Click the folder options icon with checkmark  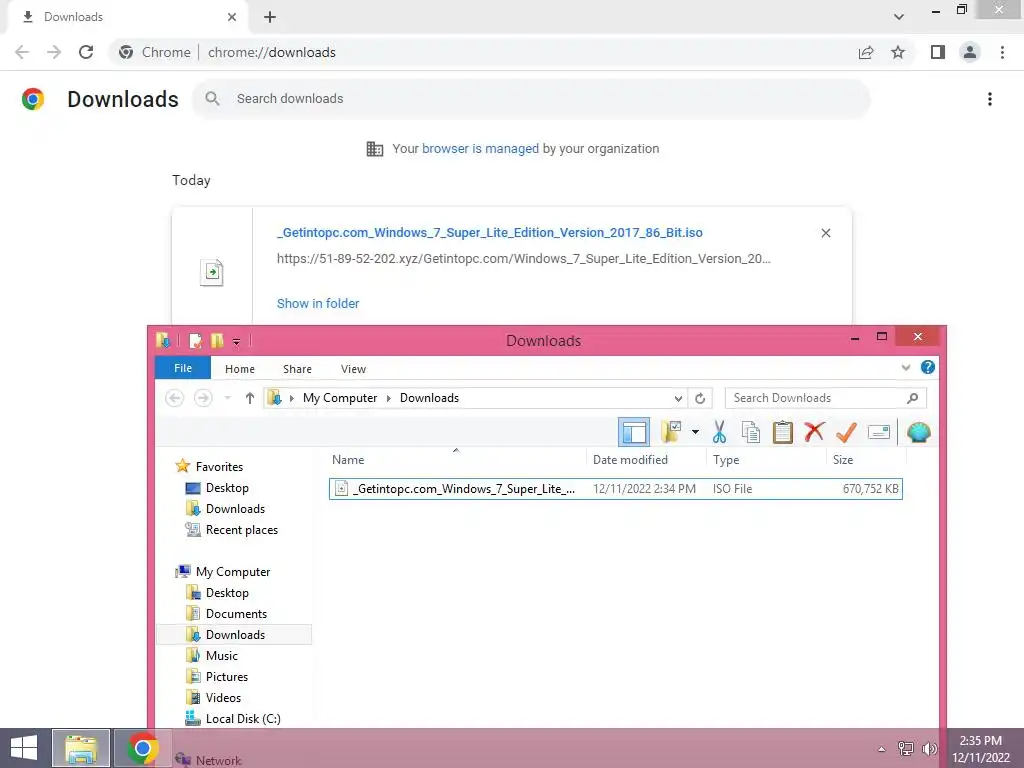(671, 432)
